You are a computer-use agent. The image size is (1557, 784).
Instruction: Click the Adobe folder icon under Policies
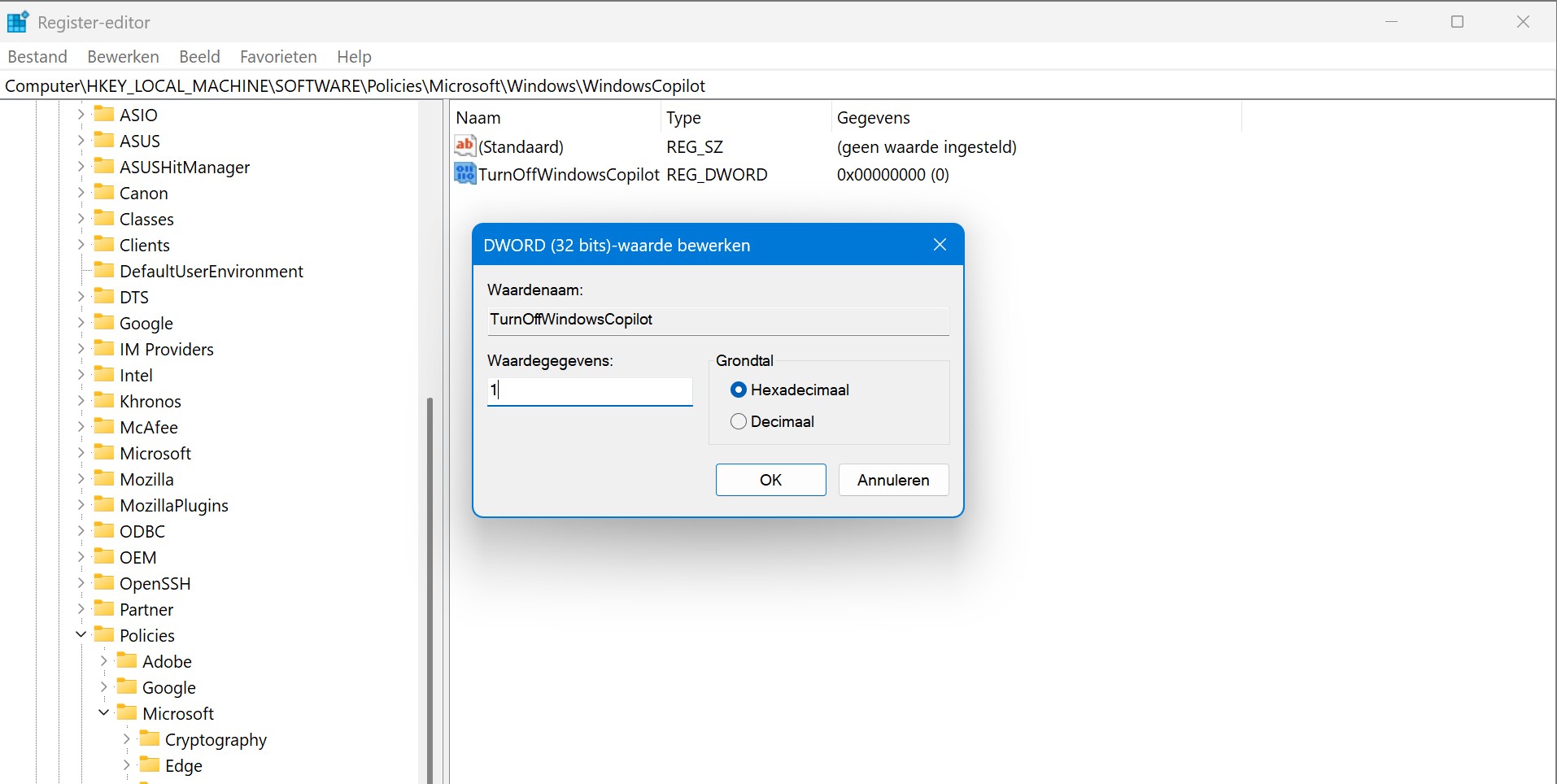point(127,660)
